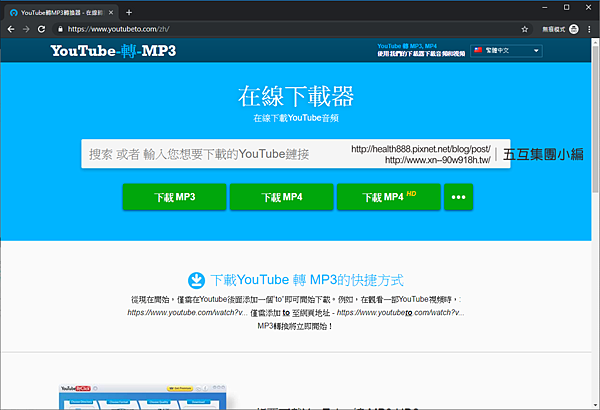Click the page vertical scrollbar thumb
Screen dimensions: 600x410
click(596, 120)
